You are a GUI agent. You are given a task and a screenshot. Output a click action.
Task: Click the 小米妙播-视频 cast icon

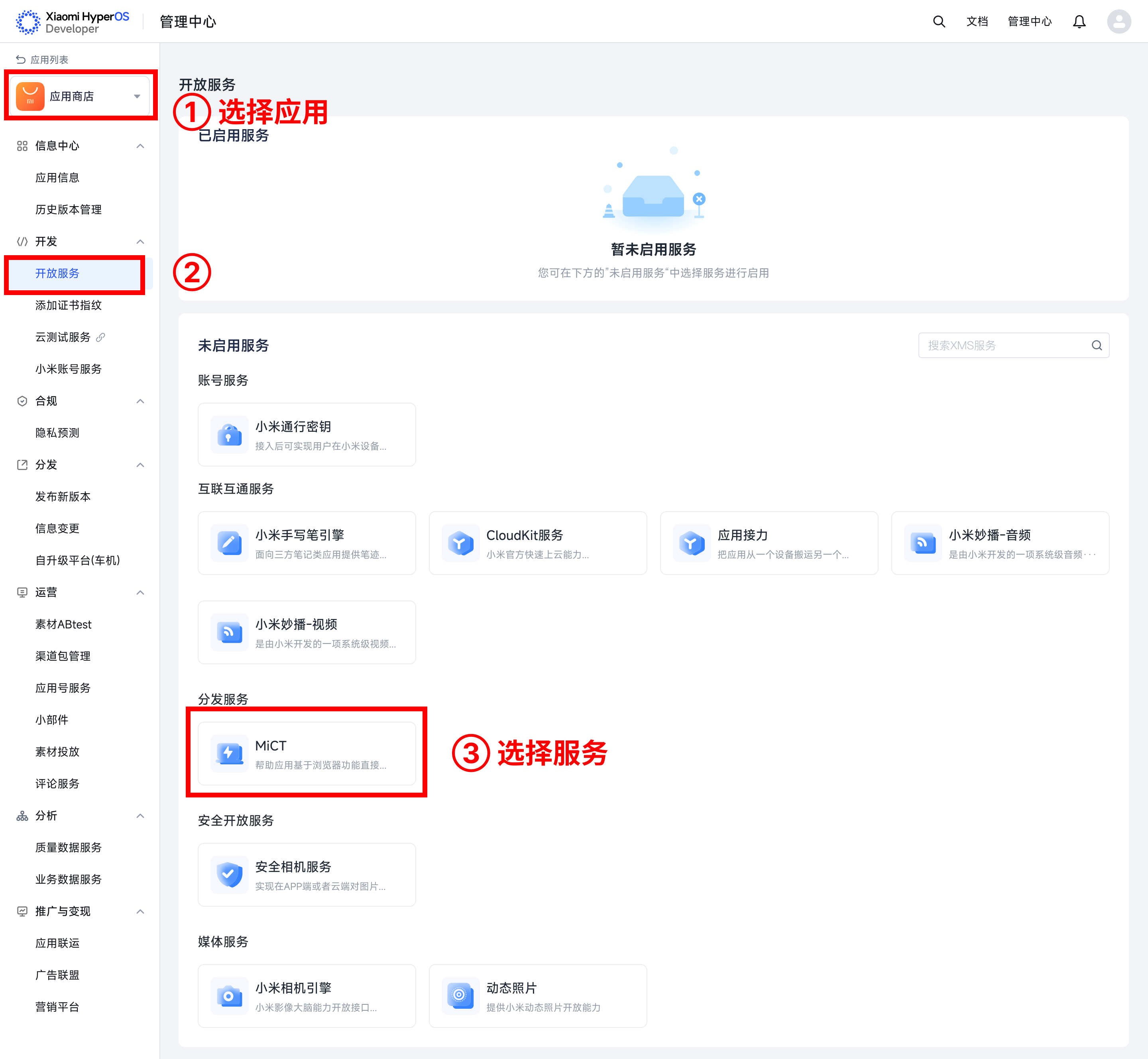pyautogui.click(x=230, y=633)
